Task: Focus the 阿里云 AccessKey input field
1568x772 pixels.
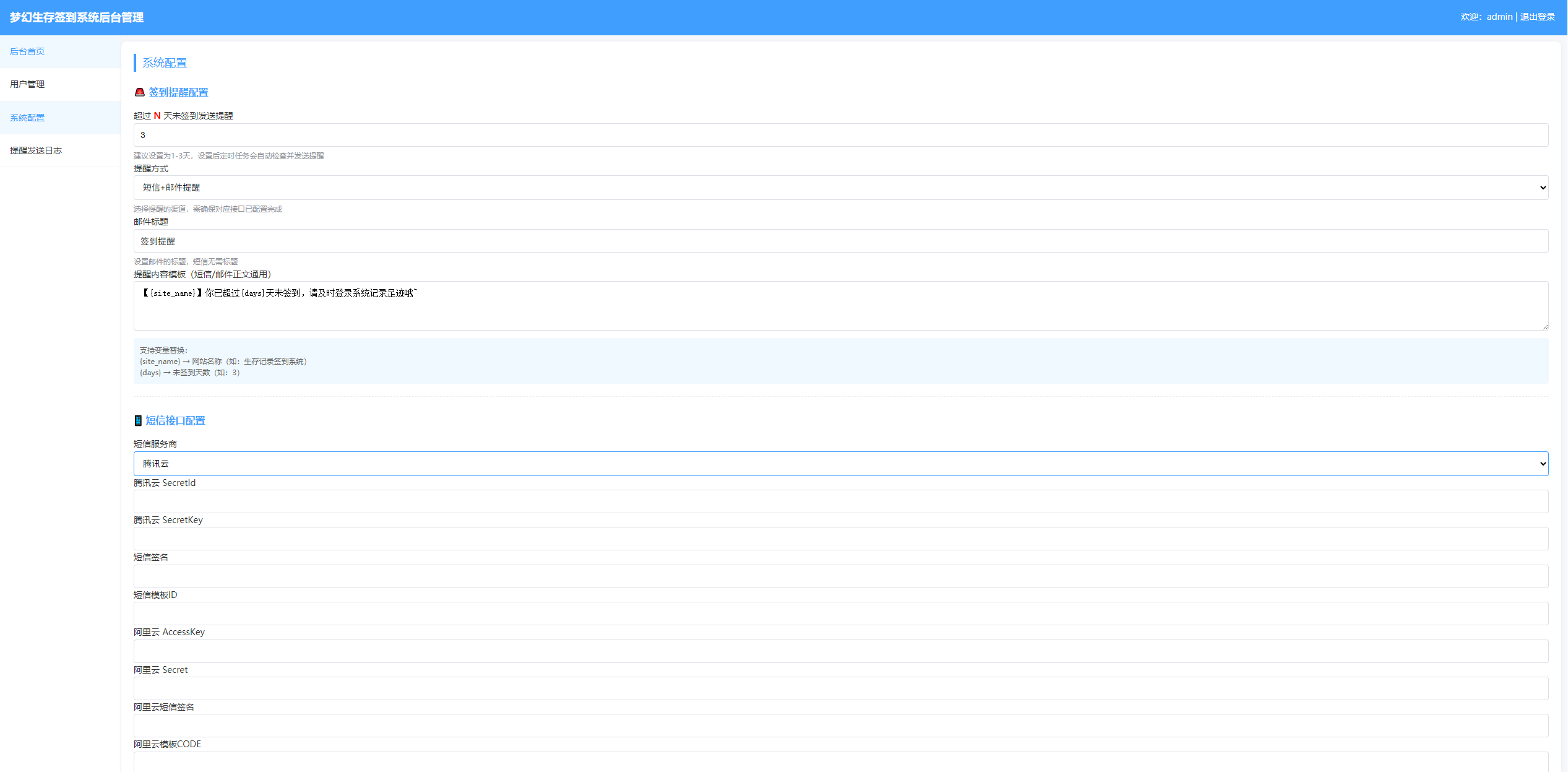Action: coord(840,651)
